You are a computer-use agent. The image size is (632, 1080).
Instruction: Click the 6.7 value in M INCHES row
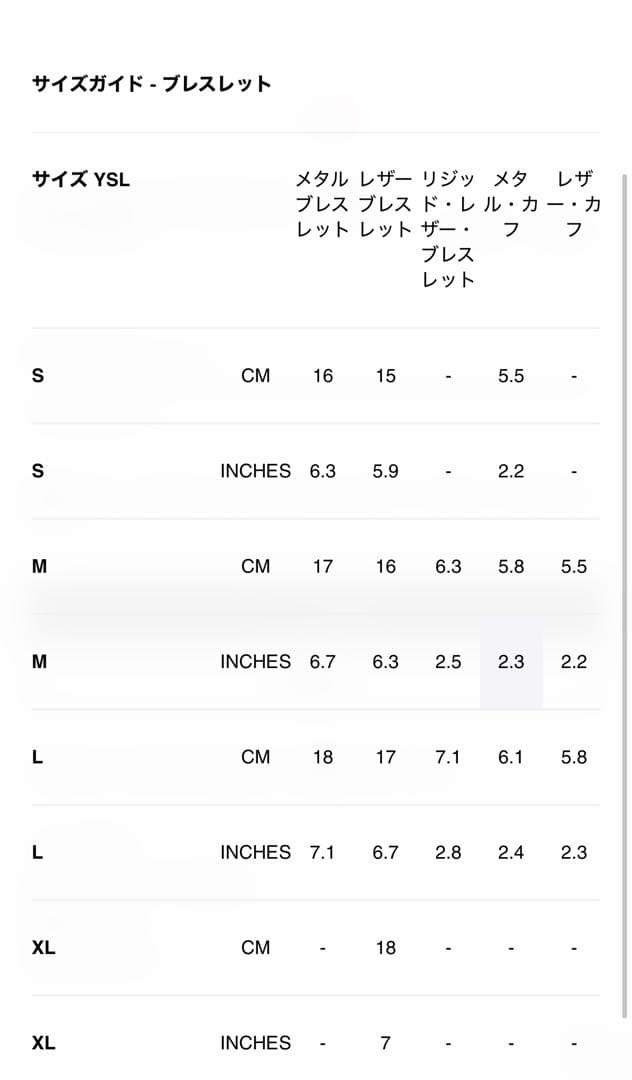pos(322,662)
